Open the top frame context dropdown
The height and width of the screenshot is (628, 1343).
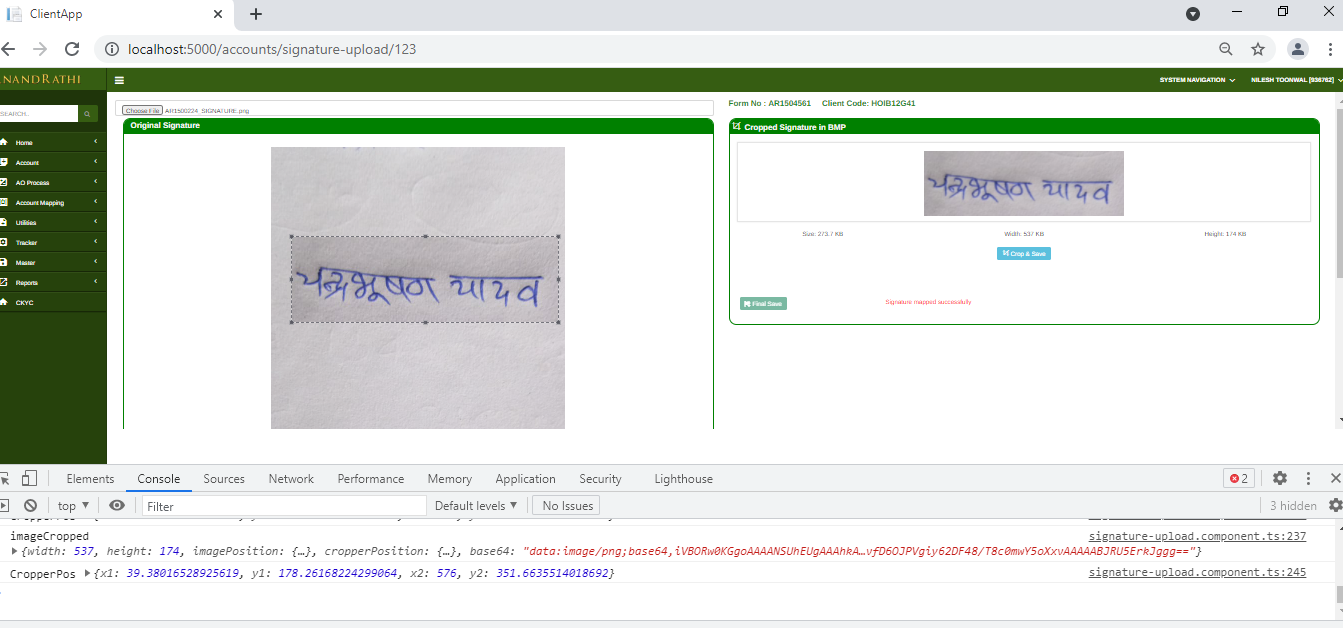pos(72,505)
